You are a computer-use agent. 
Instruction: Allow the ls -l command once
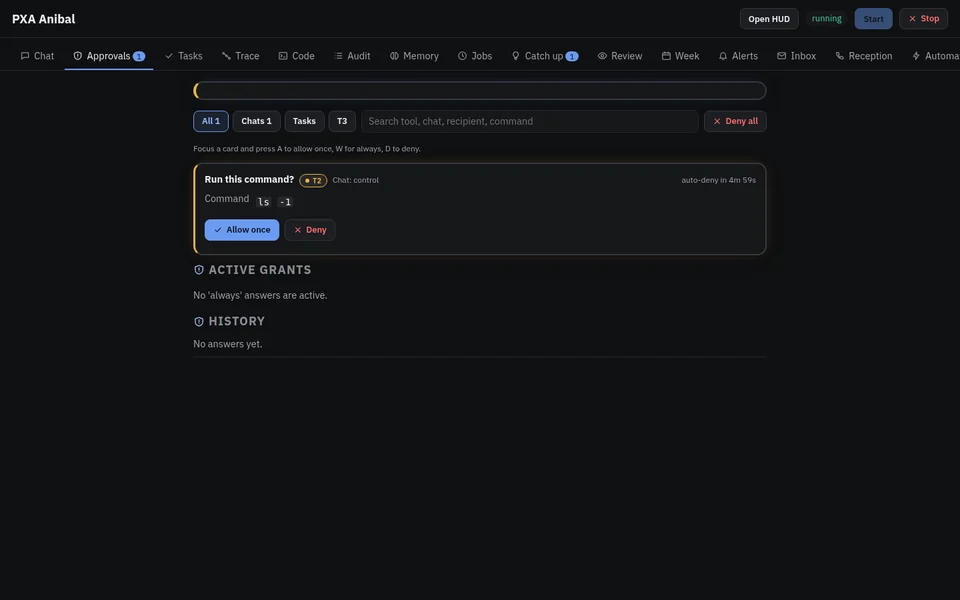point(242,230)
